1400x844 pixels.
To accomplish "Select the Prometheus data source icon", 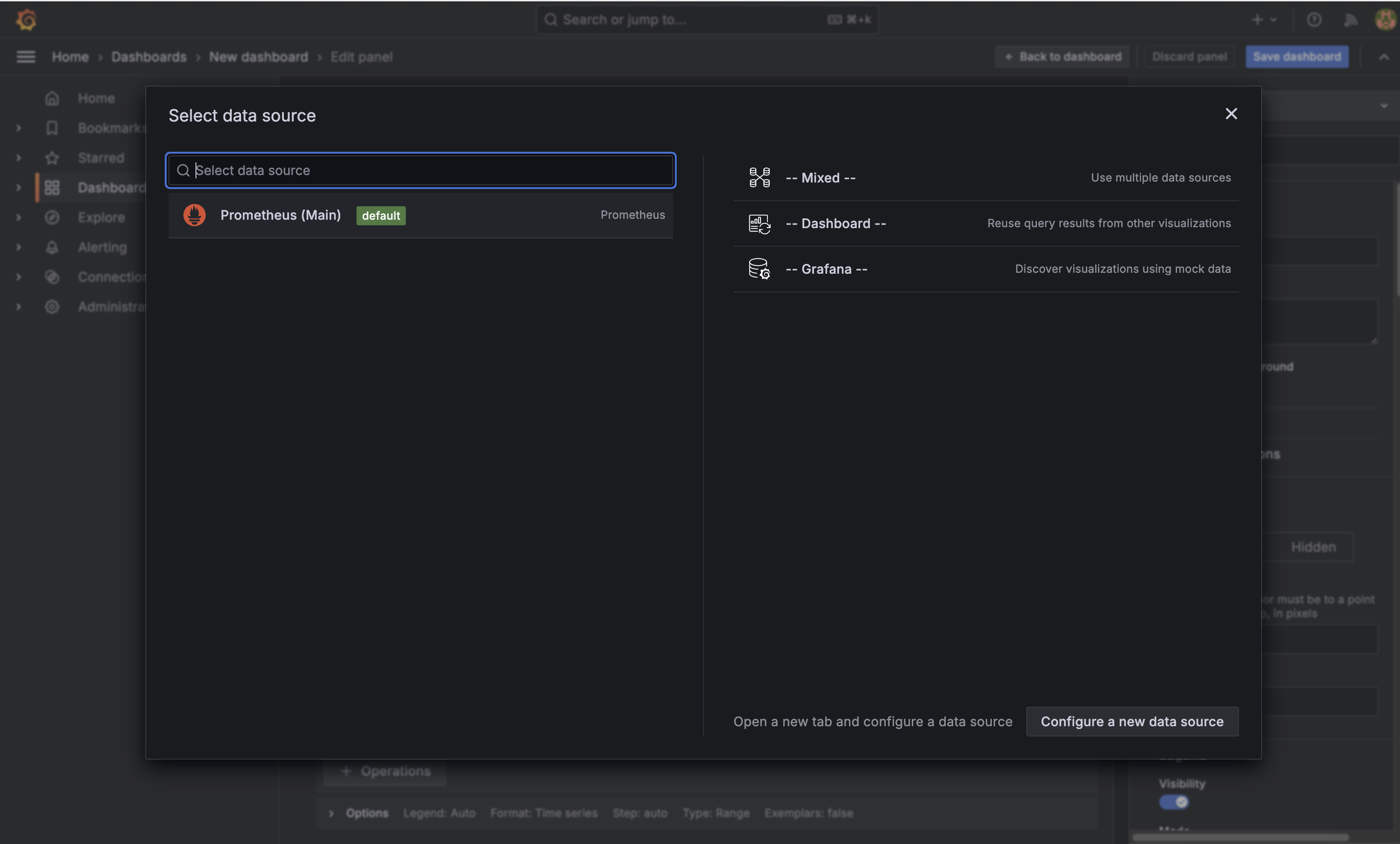I will tap(195, 216).
